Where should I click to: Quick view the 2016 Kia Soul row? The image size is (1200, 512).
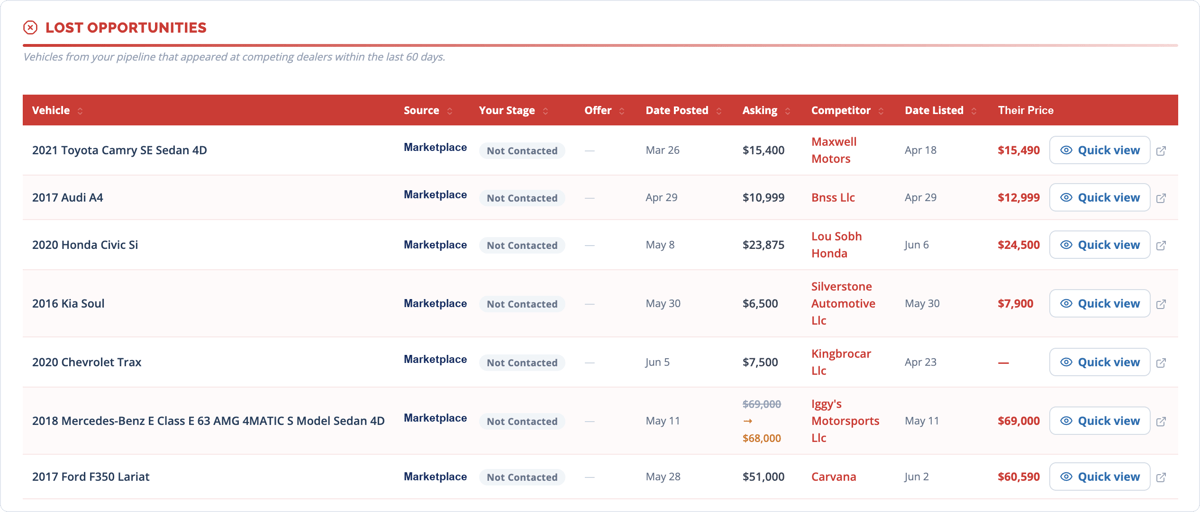point(1099,303)
